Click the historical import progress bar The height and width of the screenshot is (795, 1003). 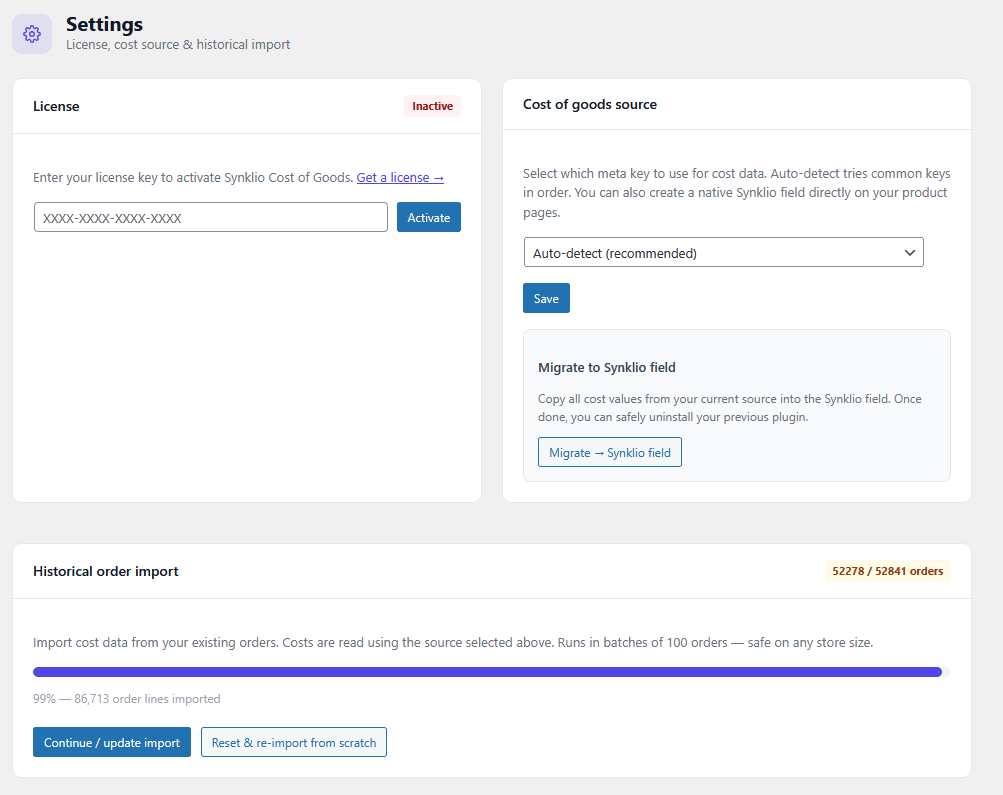(488, 672)
